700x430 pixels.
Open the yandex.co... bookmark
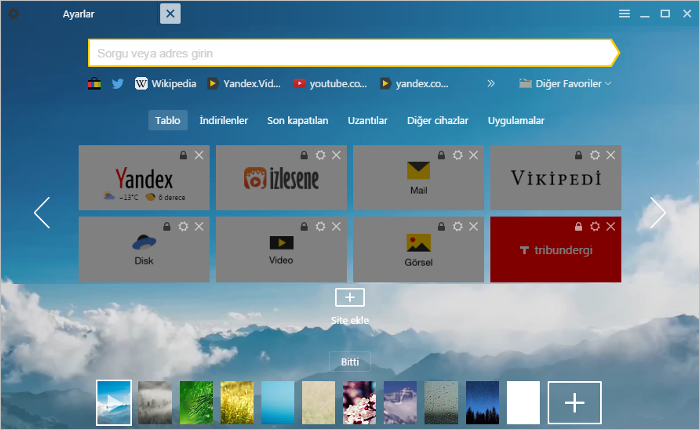coord(414,83)
